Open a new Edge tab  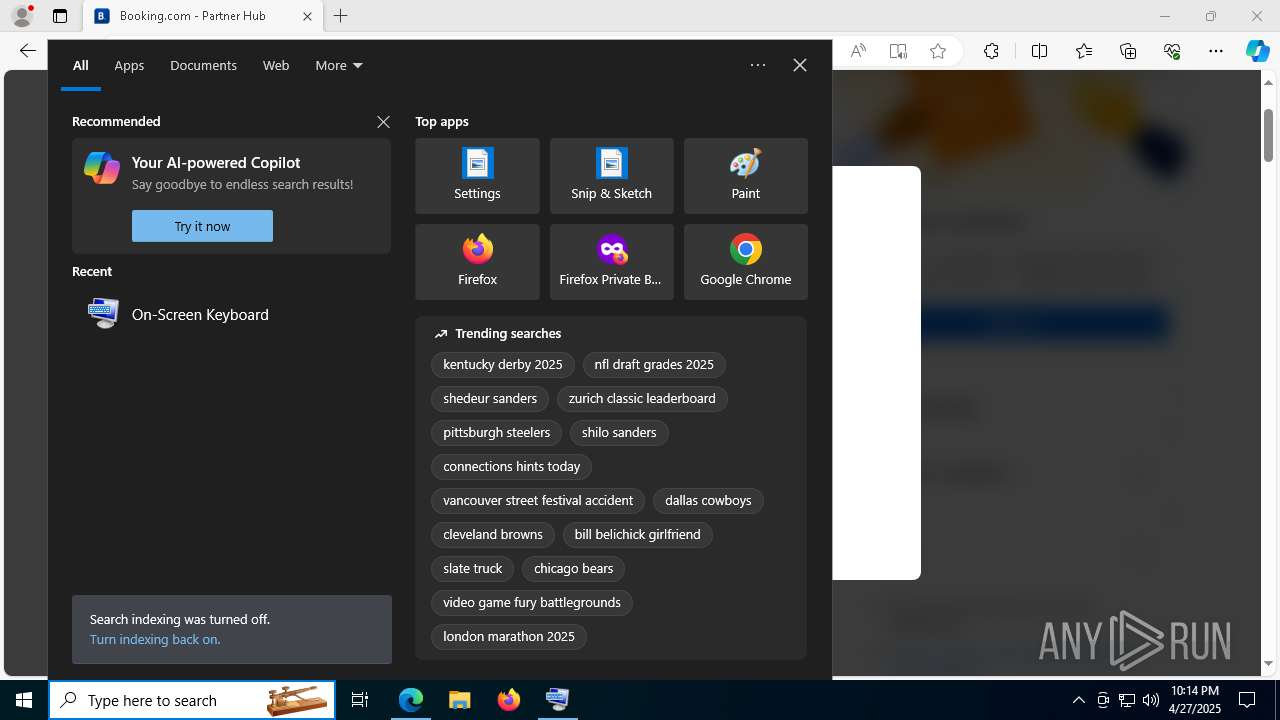(x=341, y=16)
